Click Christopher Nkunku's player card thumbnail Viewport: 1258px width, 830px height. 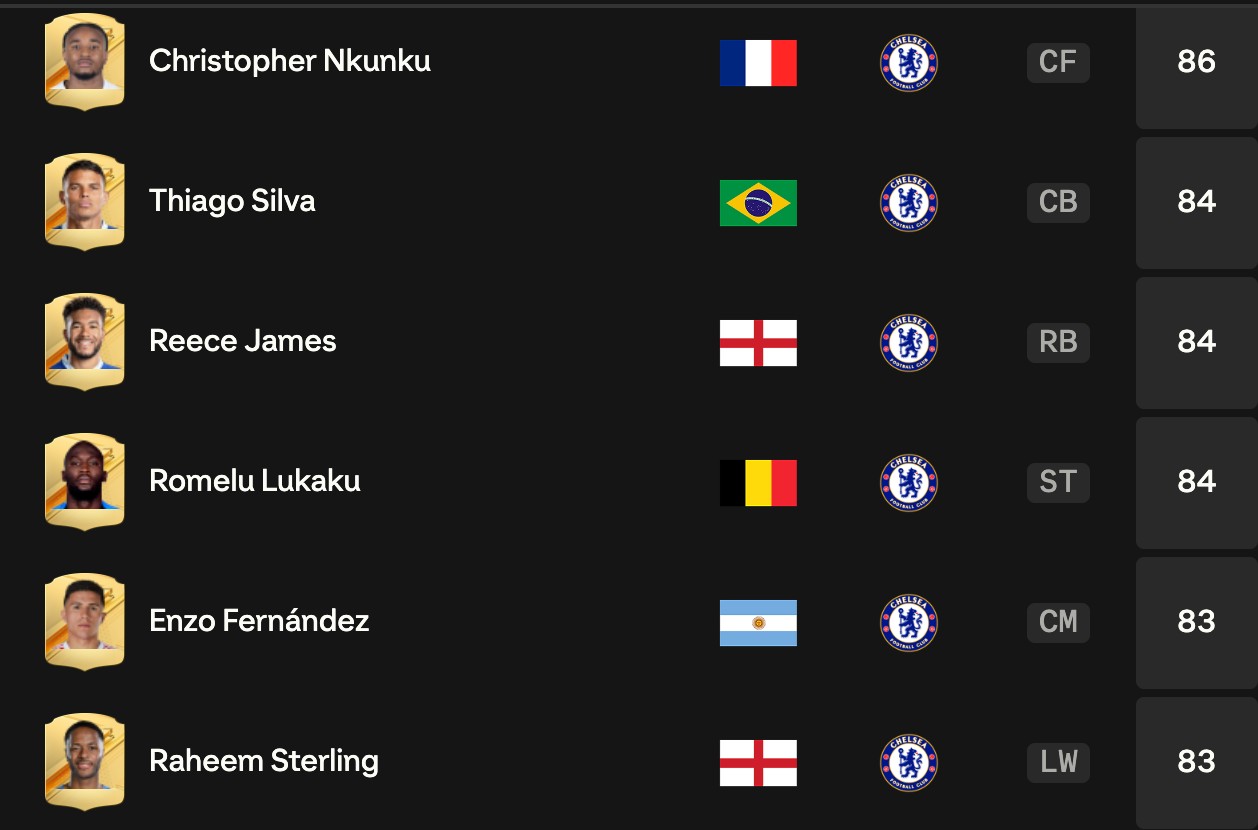[85, 61]
